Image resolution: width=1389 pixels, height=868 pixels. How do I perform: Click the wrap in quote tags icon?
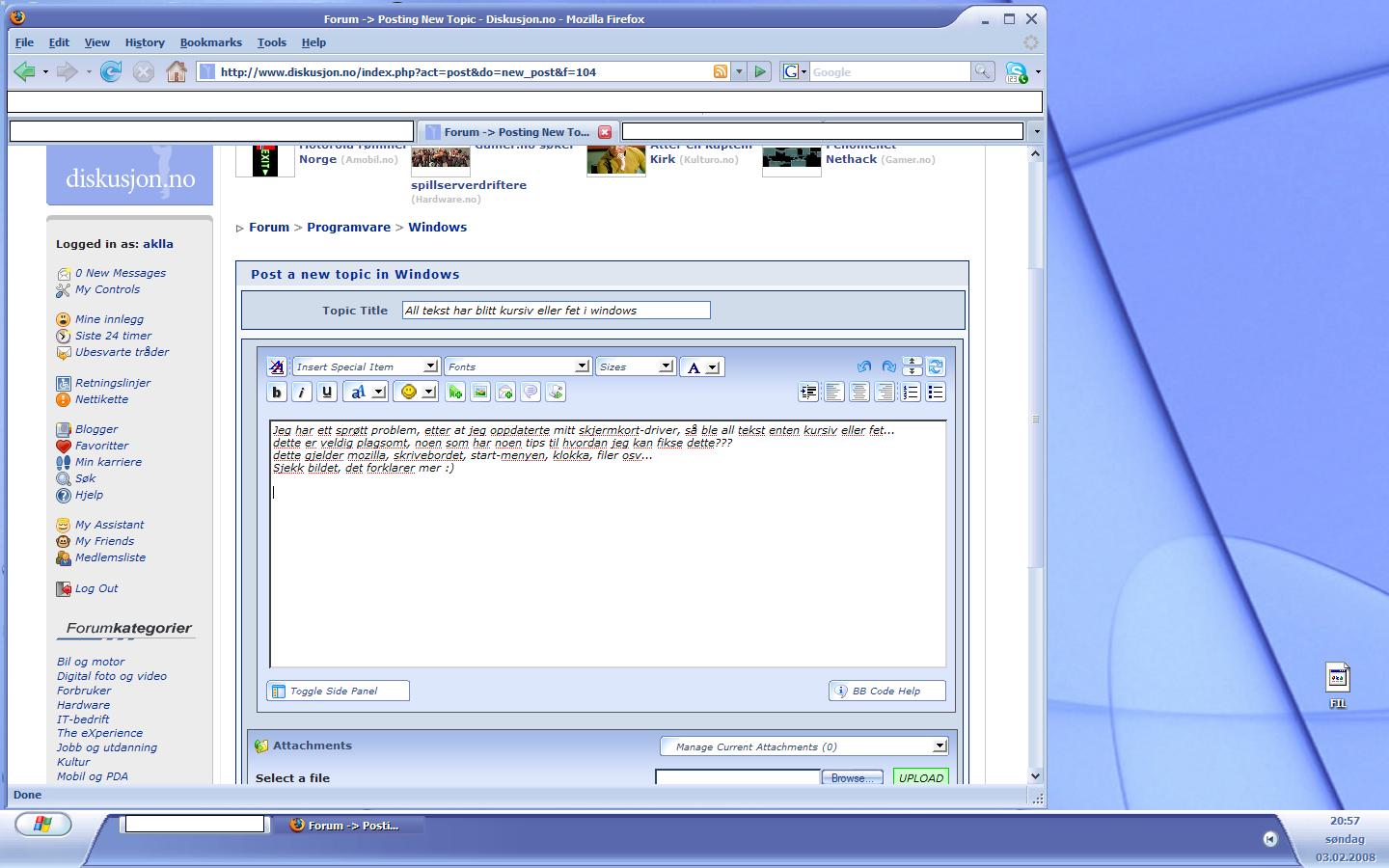531,392
